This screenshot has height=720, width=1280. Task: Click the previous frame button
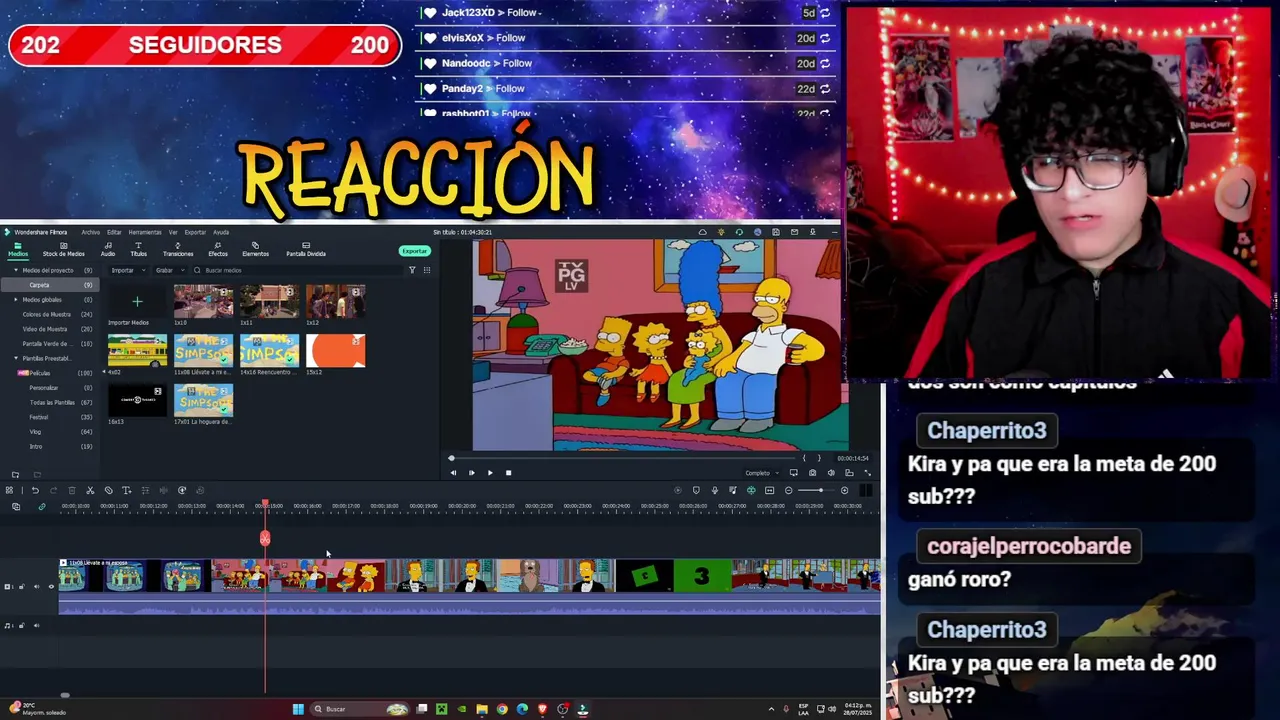pyautogui.click(x=453, y=473)
